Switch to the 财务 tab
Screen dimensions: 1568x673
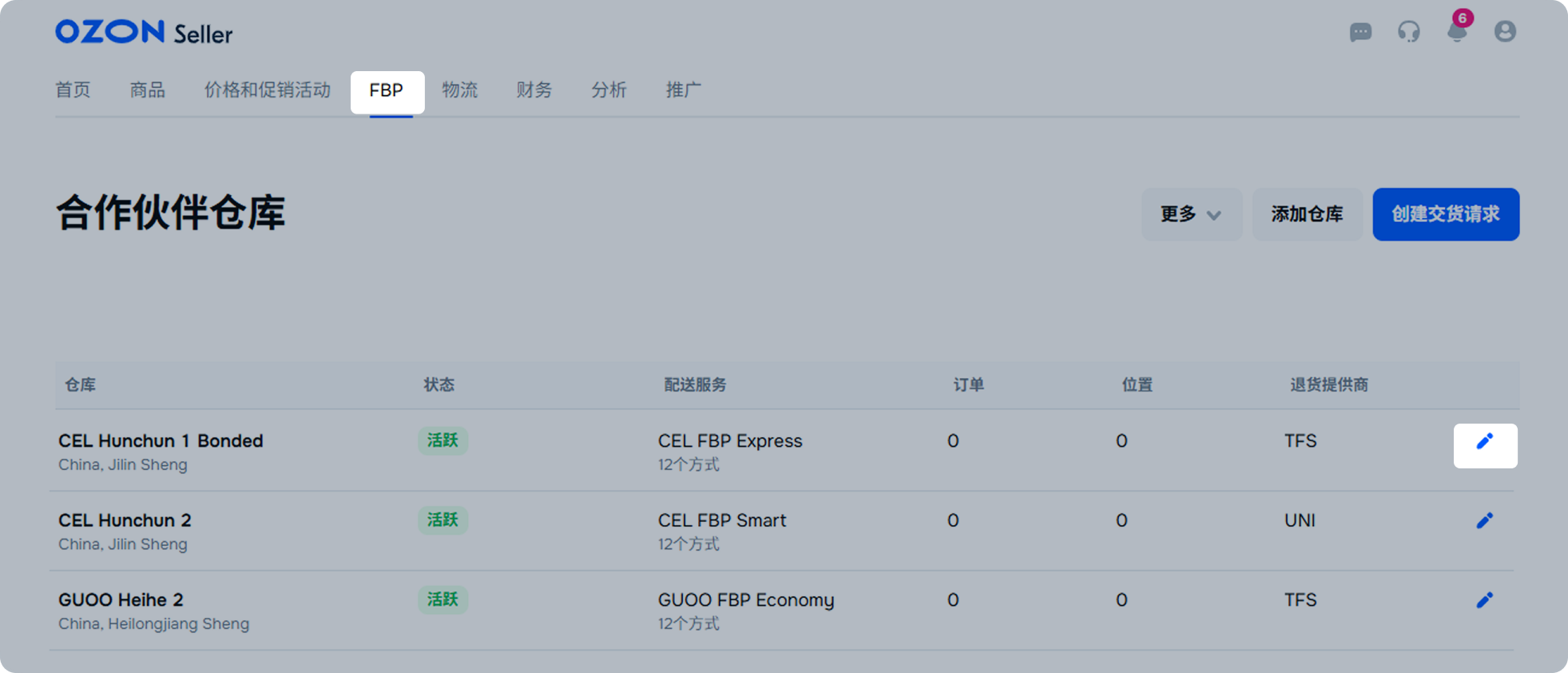534,90
